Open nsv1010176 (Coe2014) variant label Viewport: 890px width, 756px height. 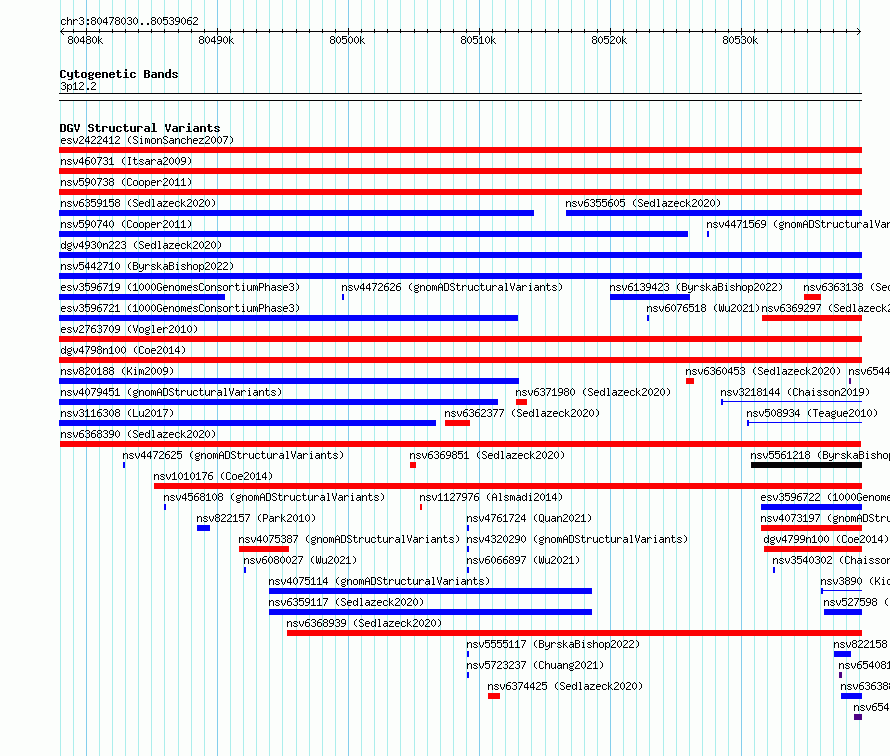click(x=213, y=476)
